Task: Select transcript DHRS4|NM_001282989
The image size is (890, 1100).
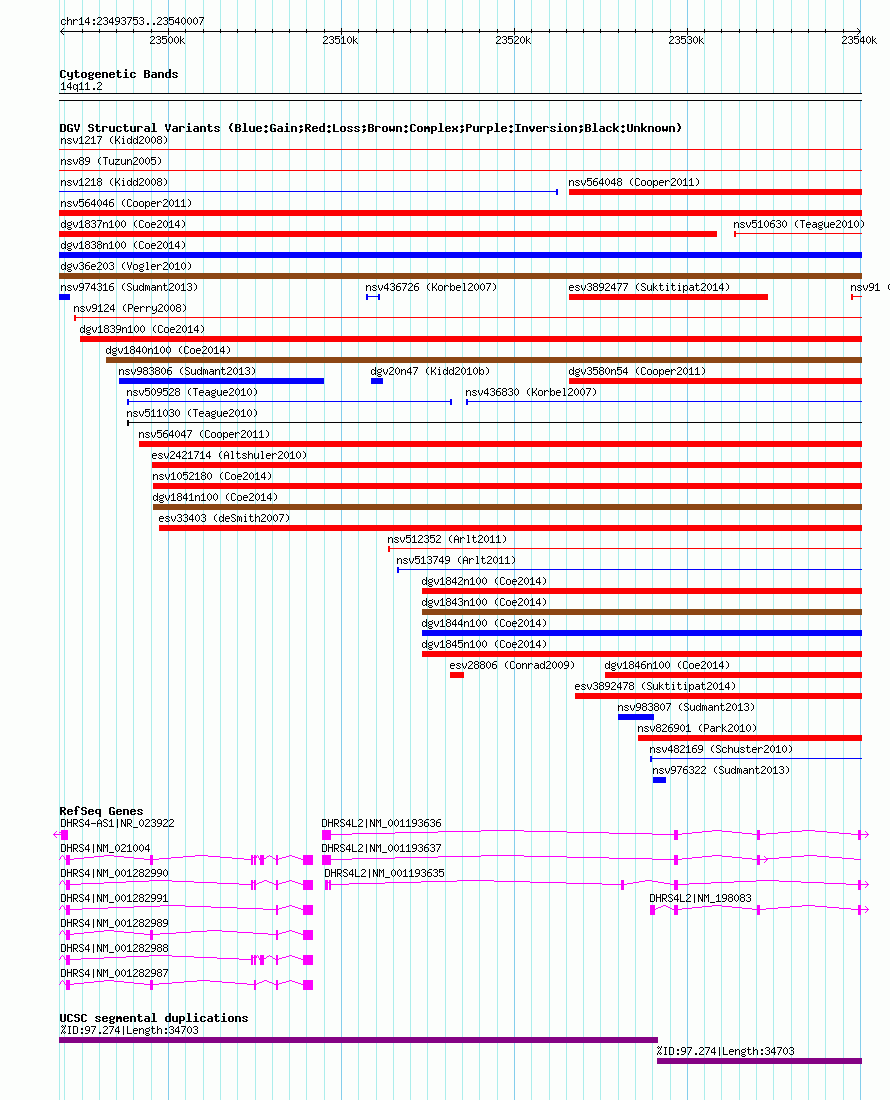Action: point(114,924)
